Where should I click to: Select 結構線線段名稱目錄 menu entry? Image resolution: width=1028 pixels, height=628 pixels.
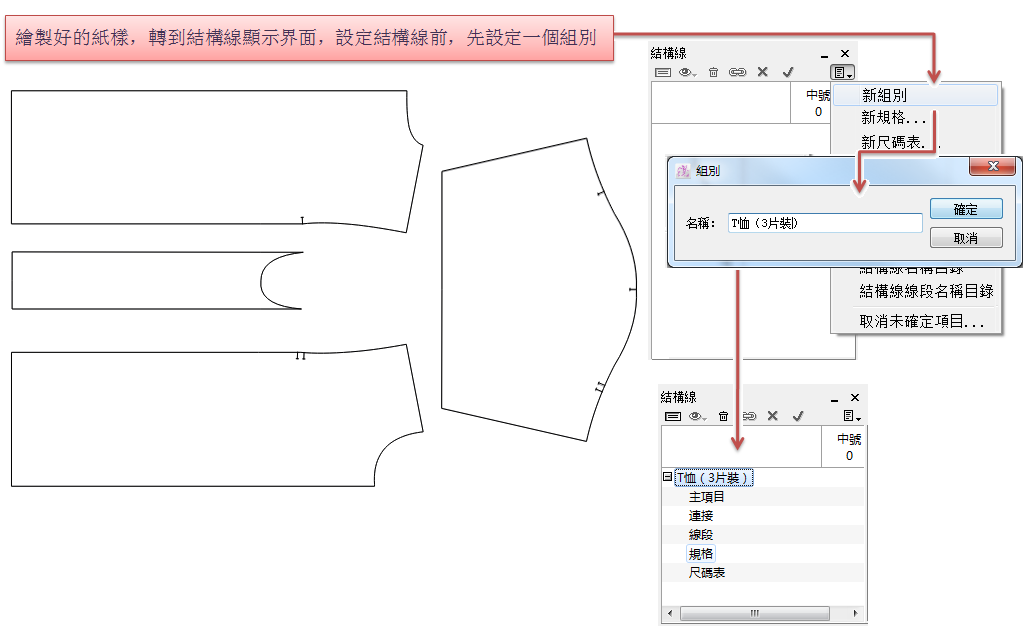[x=926, y=291]
